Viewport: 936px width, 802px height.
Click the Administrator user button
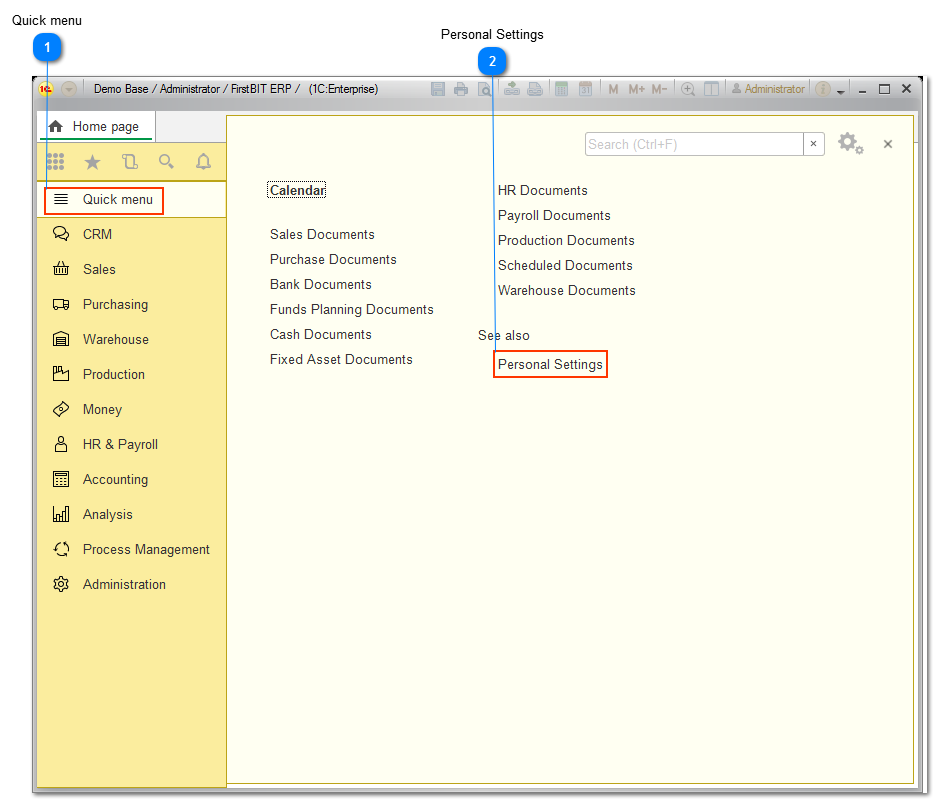point(768,89)
